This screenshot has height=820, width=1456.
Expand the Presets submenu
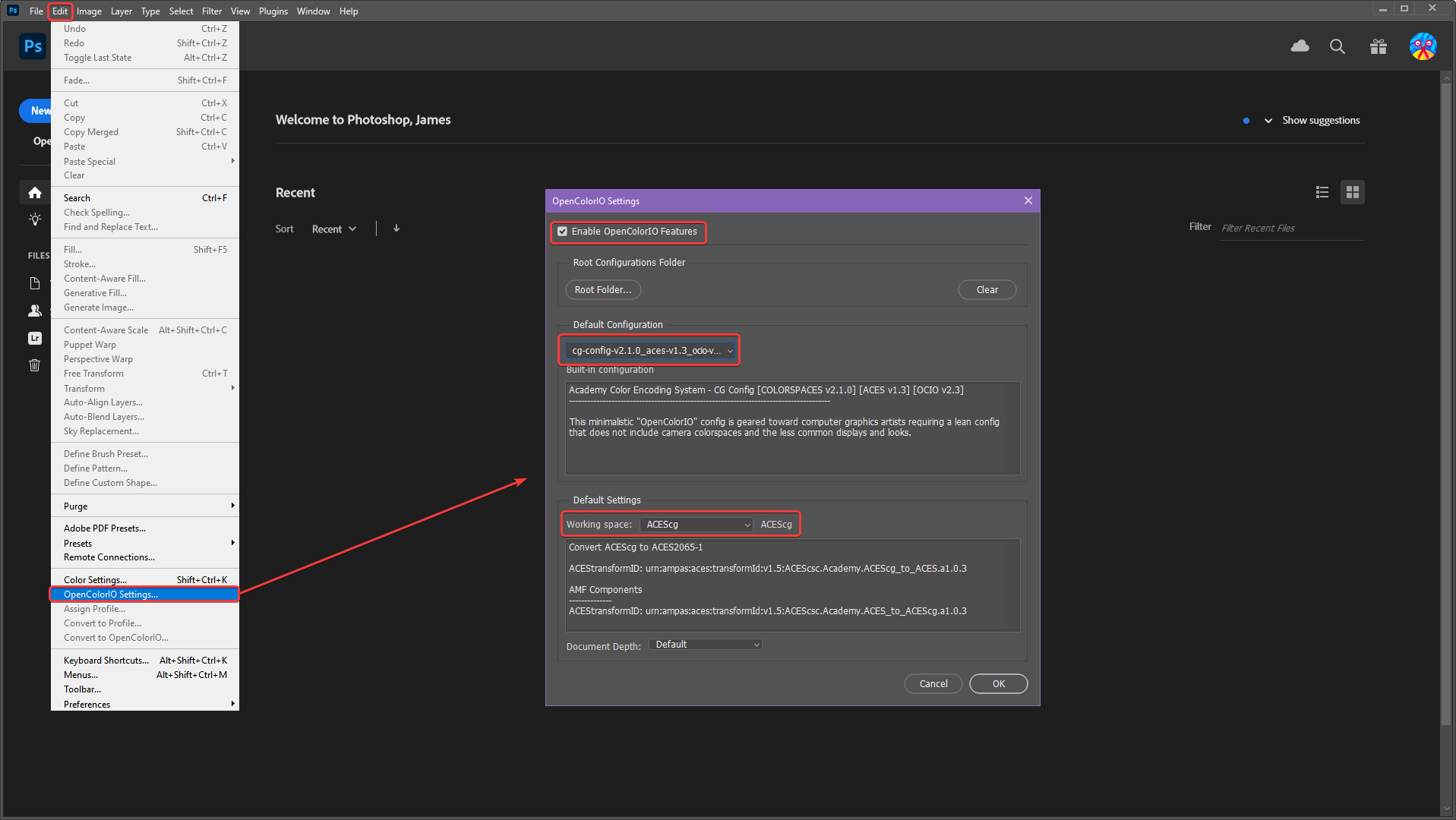pyautogui.click(x=144, y=543)
